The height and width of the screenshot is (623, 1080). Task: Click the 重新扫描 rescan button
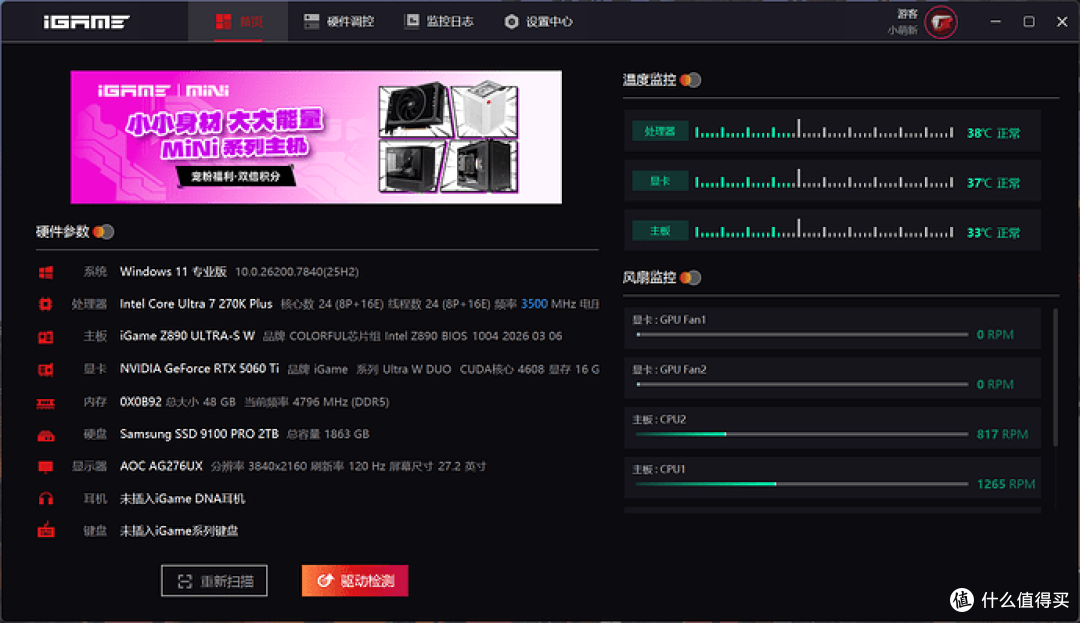click(x=214, y=581)
